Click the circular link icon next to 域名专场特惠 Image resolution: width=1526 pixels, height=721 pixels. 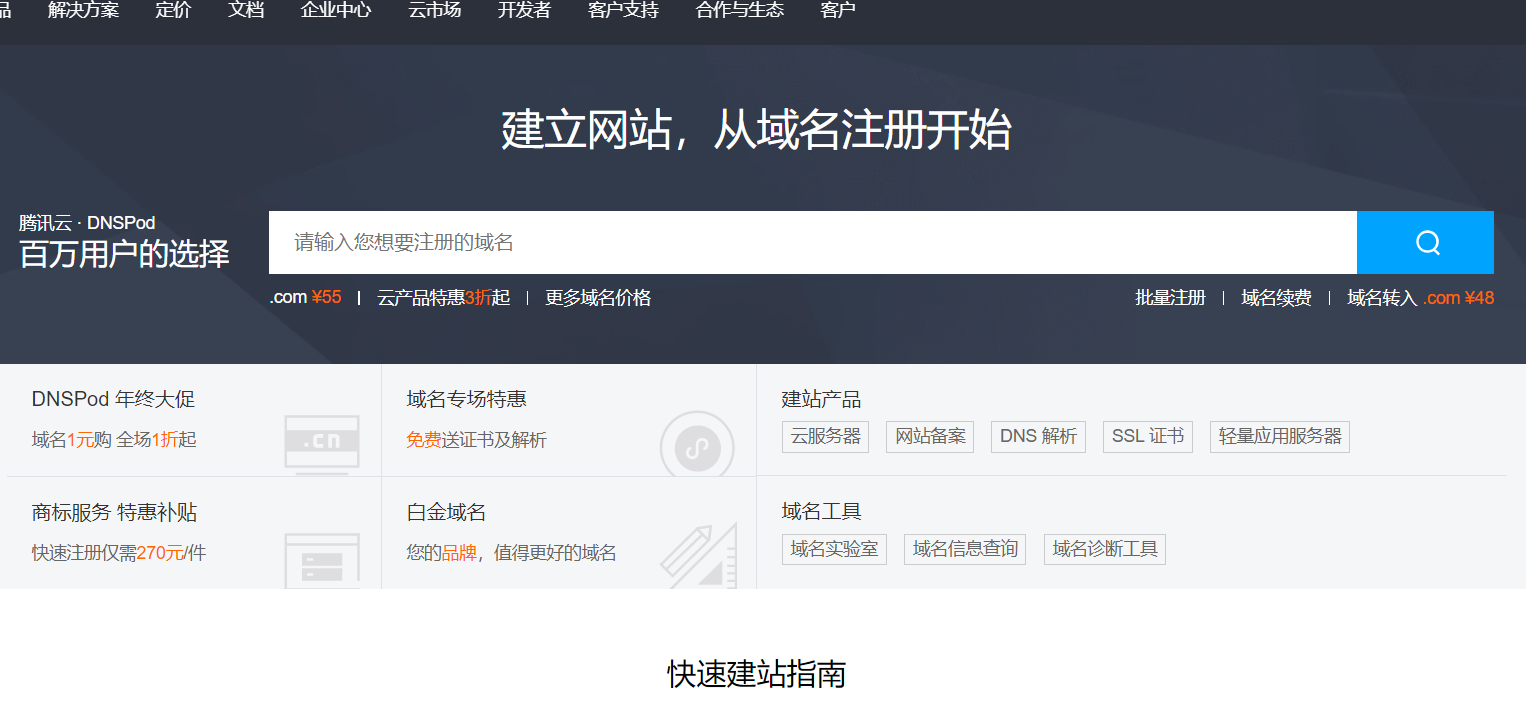click(696, 447)
